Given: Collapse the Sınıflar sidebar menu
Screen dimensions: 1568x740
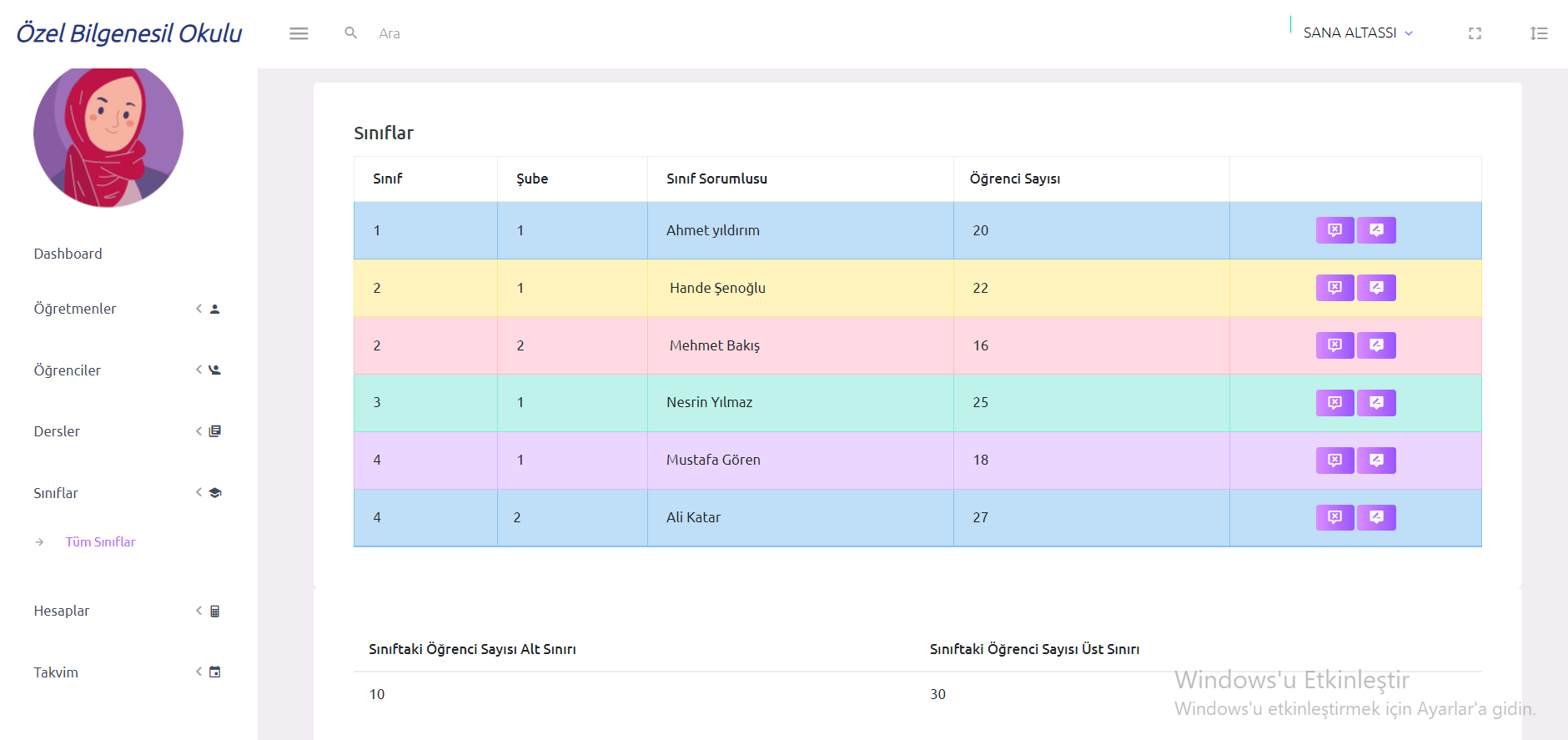Looking at the screenshot, I should [x=127, y=493].
